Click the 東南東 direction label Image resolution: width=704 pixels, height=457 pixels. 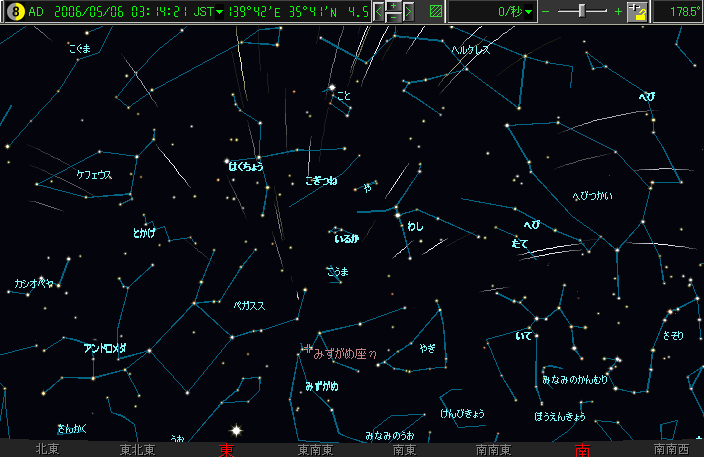pos(316,450)
